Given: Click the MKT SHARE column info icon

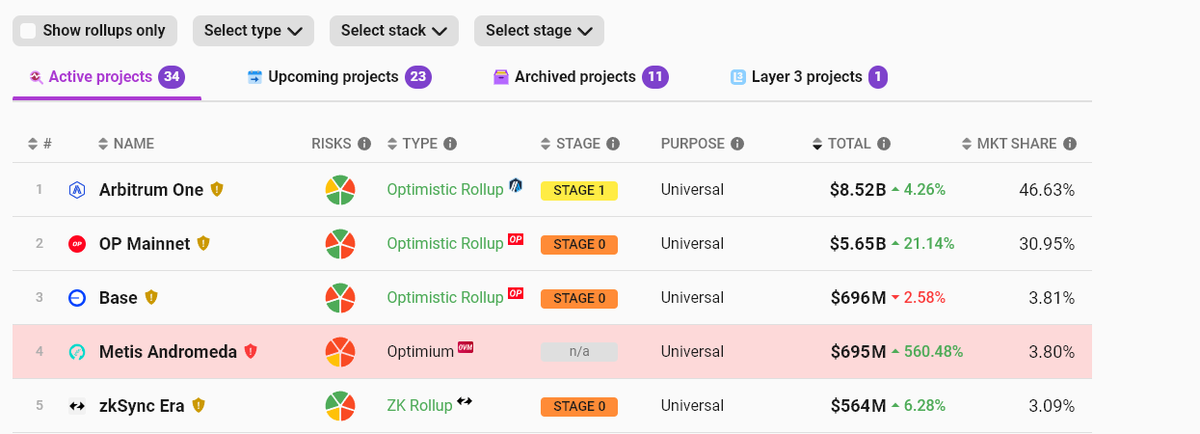Looking at the screenshot, I should 1070,144.
